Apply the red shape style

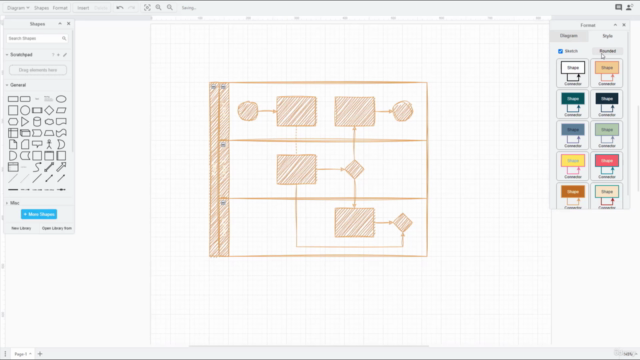coord(607,166)
